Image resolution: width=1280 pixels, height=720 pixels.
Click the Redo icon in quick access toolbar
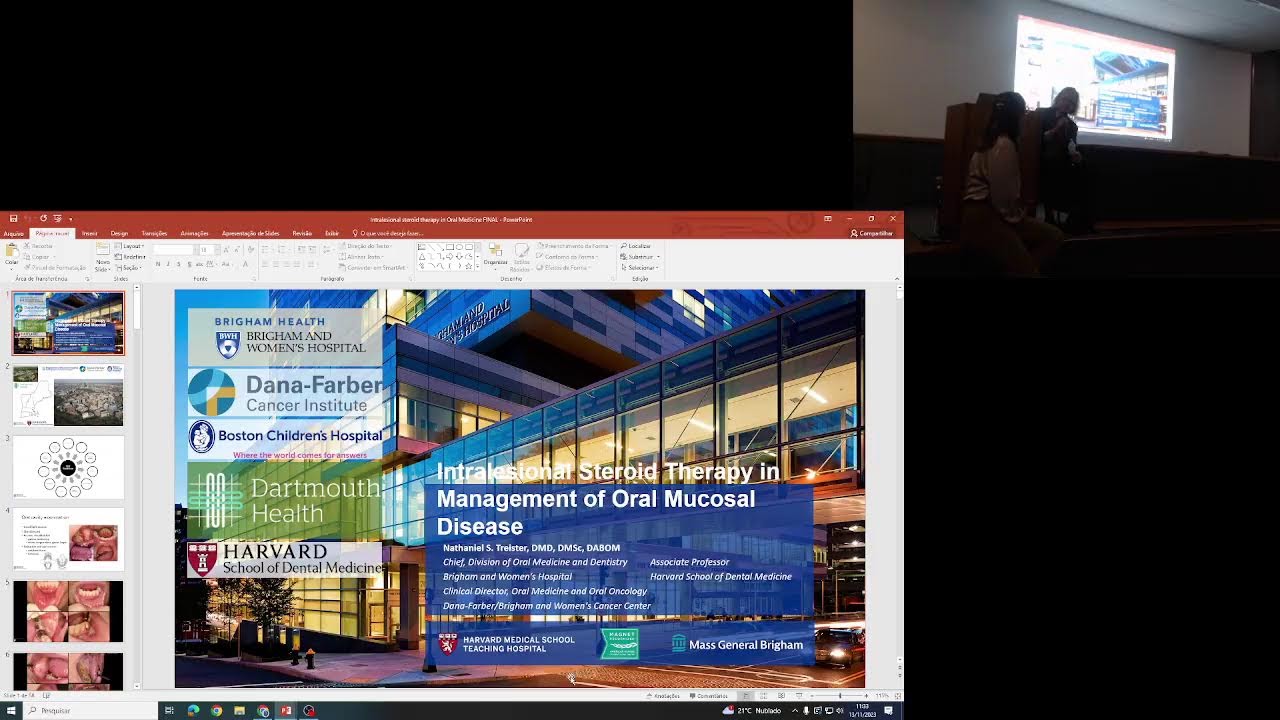(43, 218)
